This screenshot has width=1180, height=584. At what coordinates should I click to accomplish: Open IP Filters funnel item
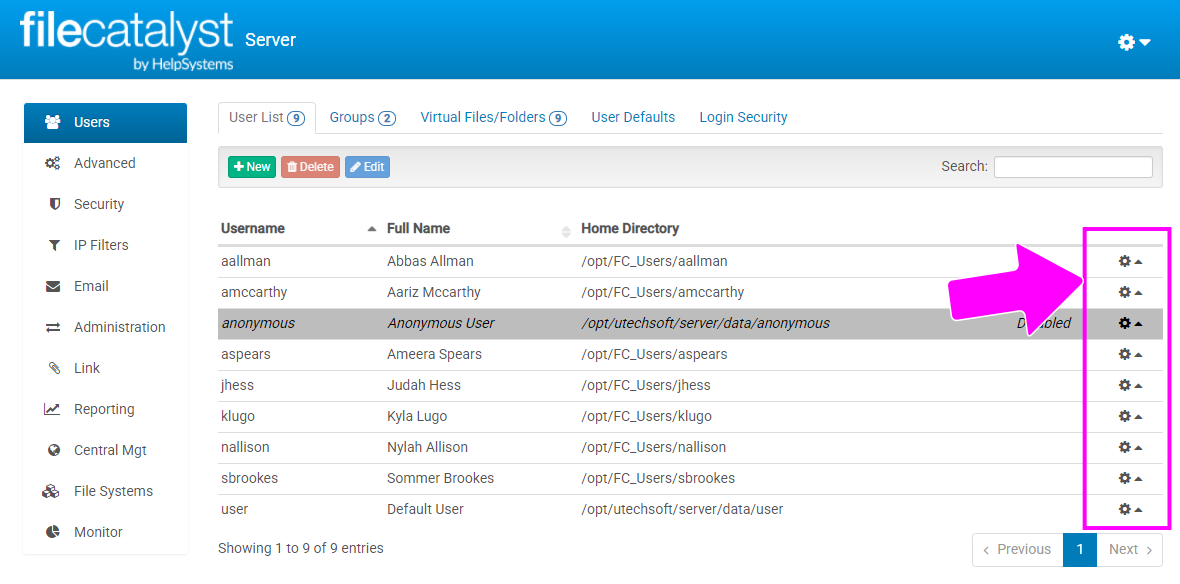pos(105,245)
